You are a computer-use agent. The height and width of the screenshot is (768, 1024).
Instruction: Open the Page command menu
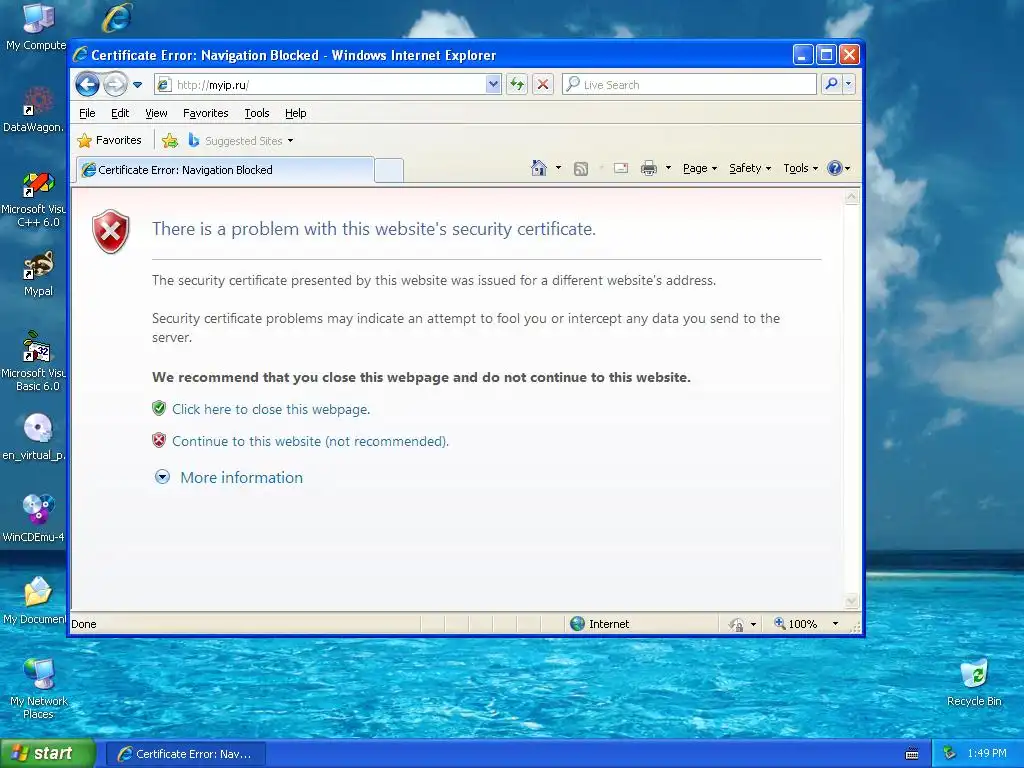pyautogui.click(x=699, y=168)
